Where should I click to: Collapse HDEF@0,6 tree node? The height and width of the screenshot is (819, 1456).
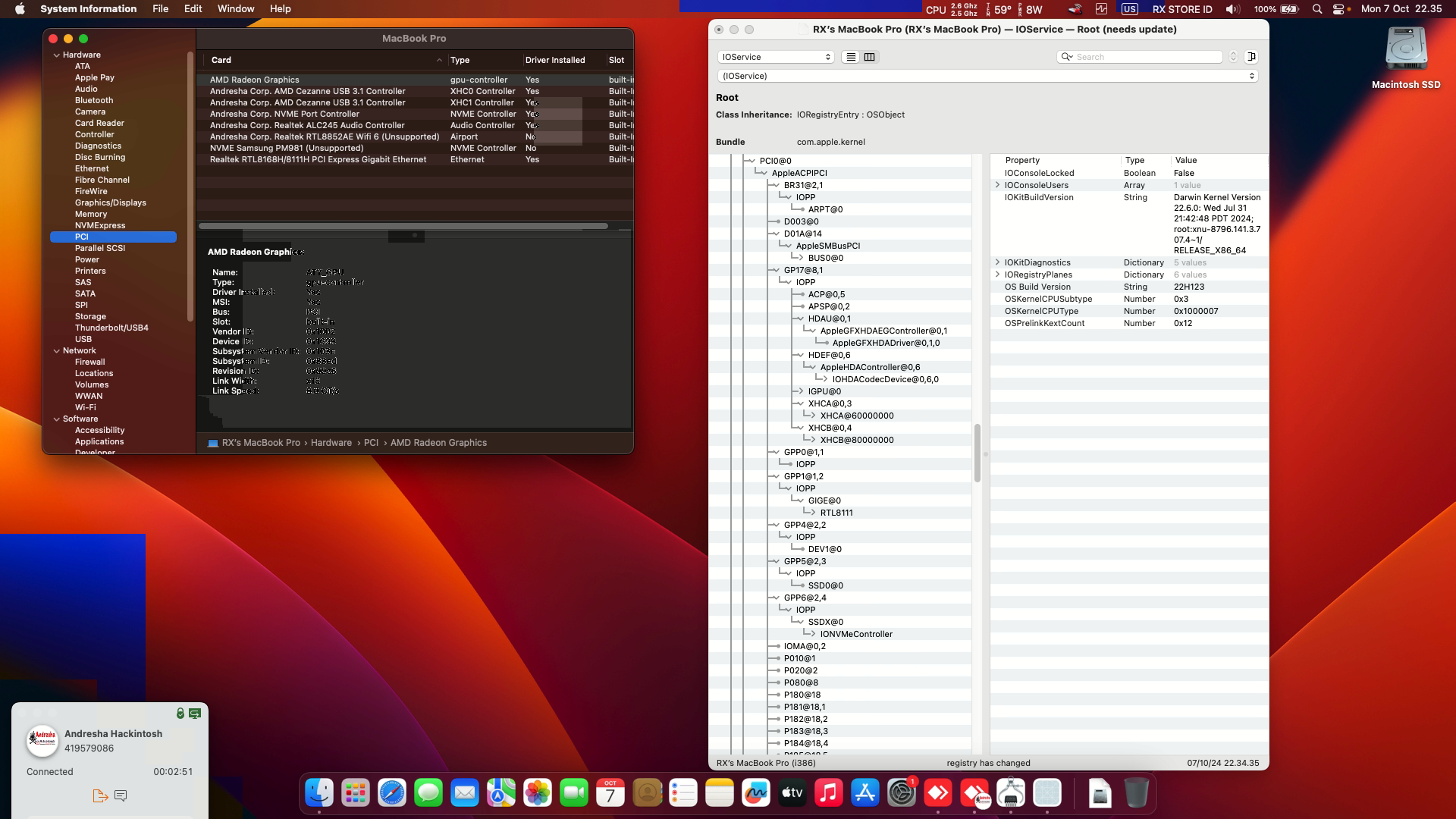point(799,355)
